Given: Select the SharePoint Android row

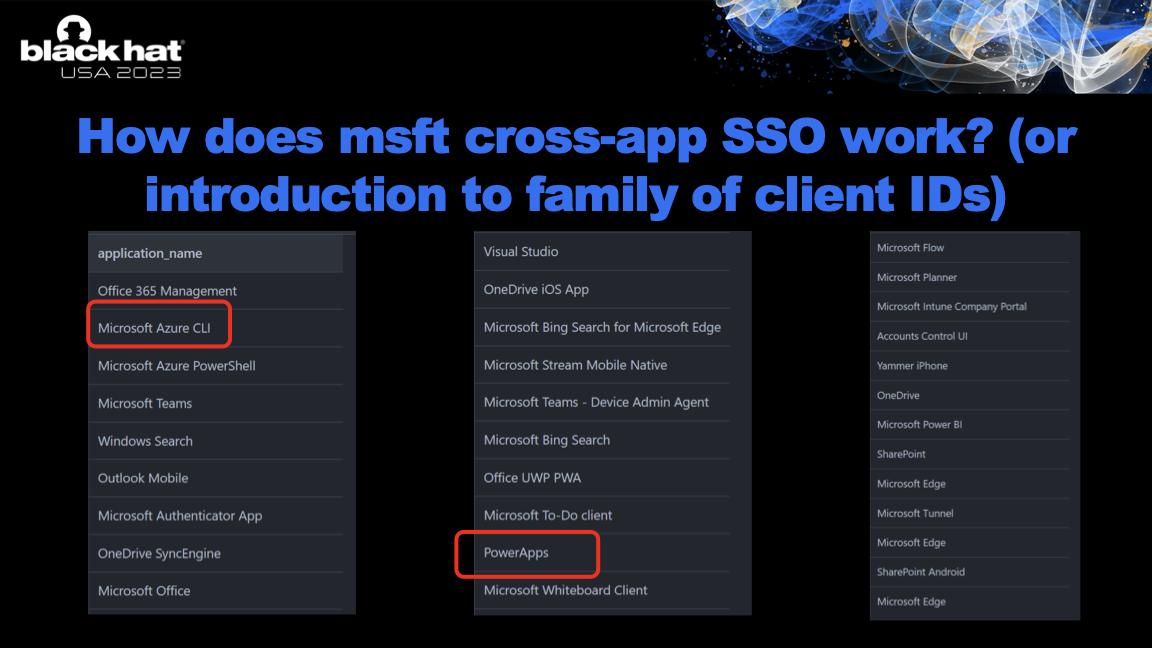Looking at the screenshot, I should [971, 572].
